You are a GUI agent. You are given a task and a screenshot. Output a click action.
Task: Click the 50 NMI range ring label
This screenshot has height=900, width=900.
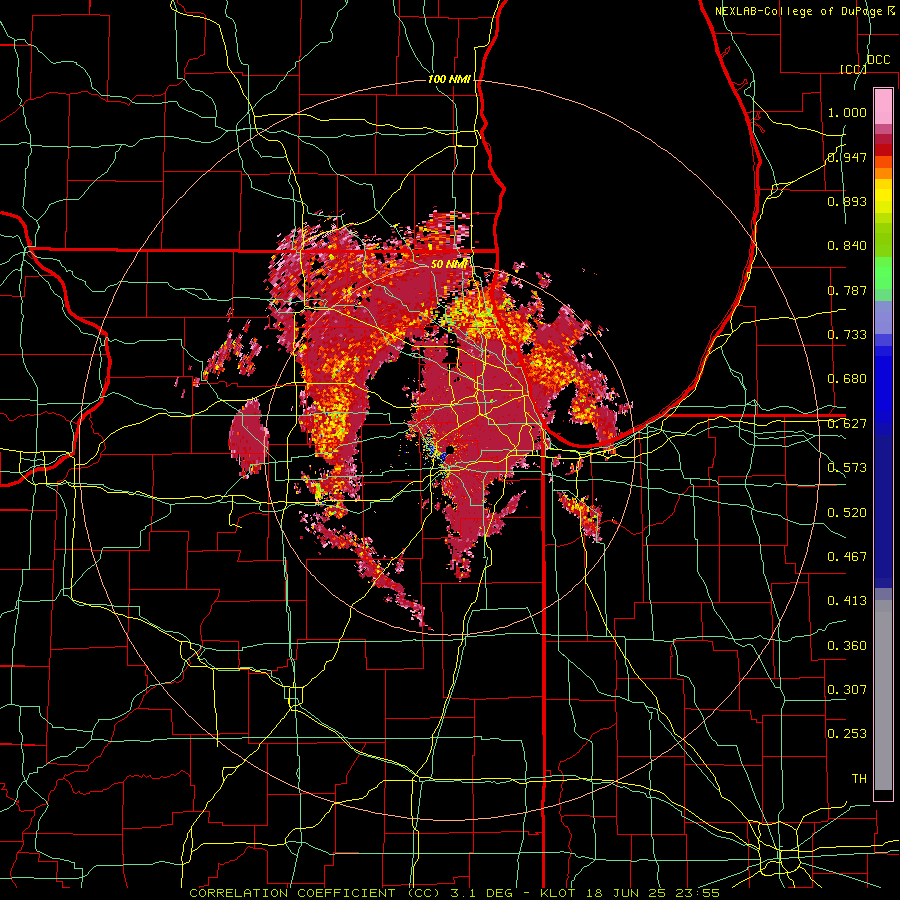coord(449,264)
